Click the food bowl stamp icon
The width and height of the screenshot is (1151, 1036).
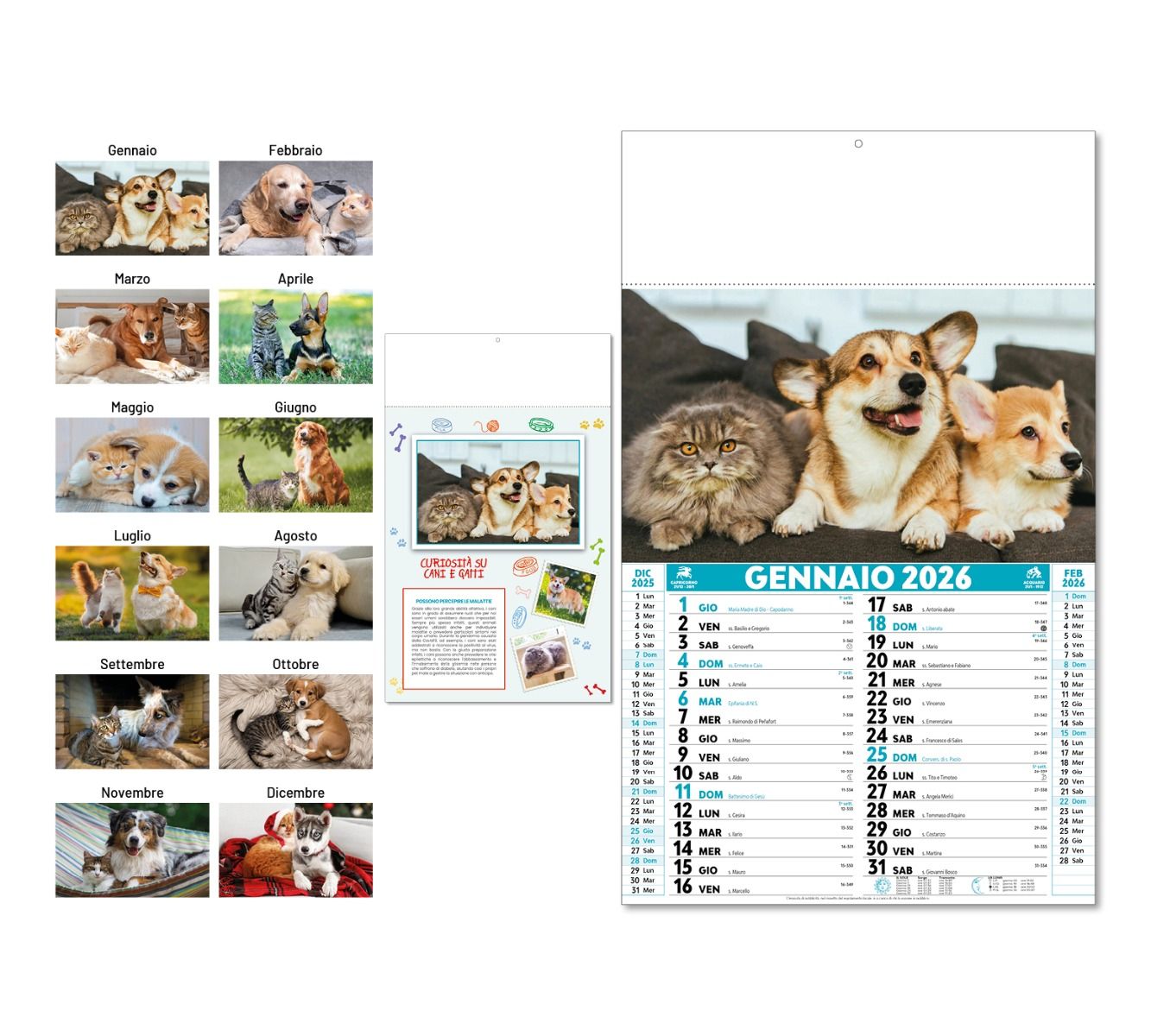point(527,567)
